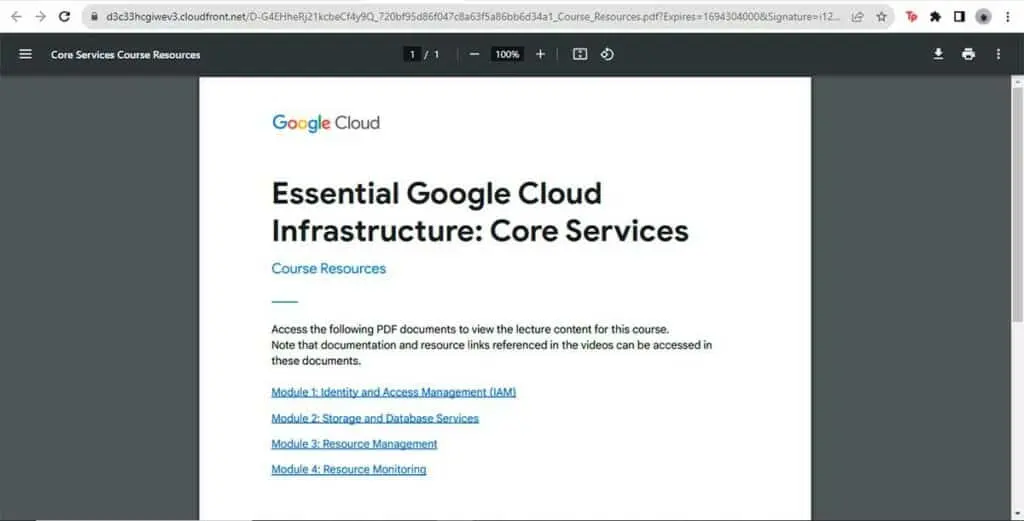Open Module 4: Resource Monitoring link
The image size is (1024, 521).
349,469
